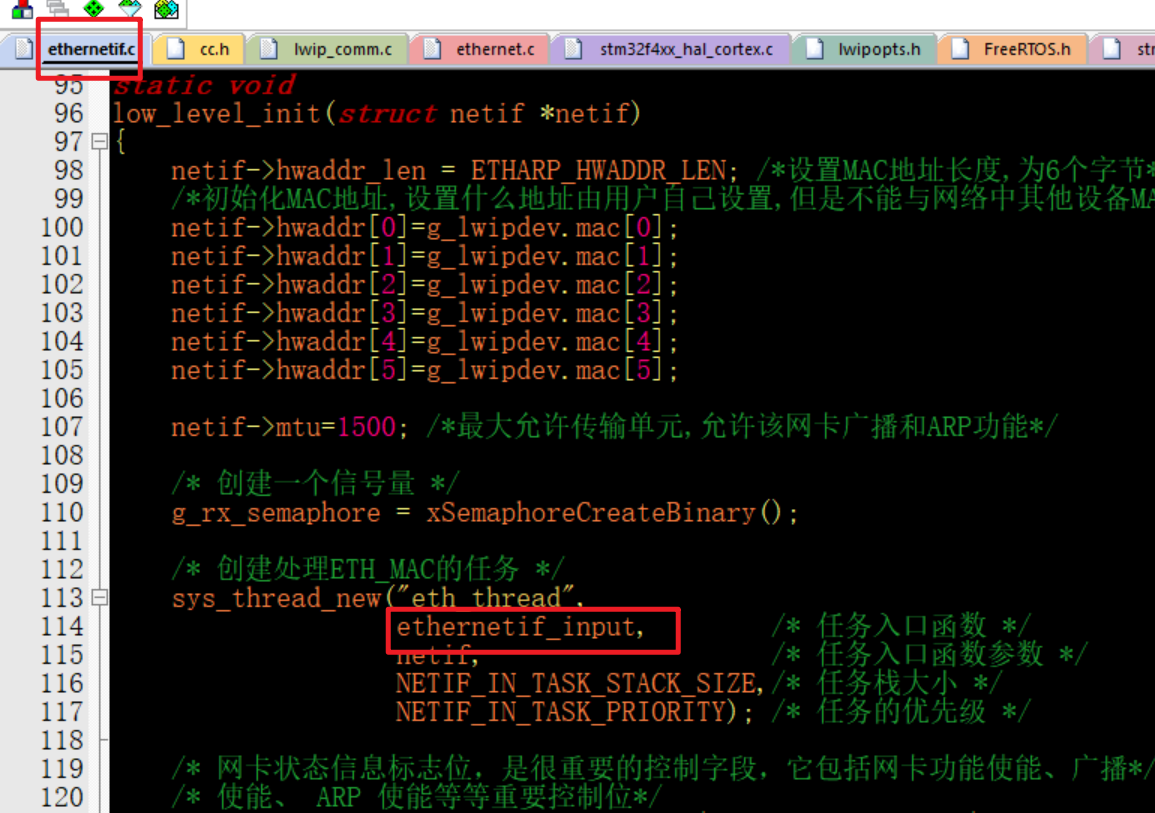Click the ethernetif_input argument

coord(515,627)
